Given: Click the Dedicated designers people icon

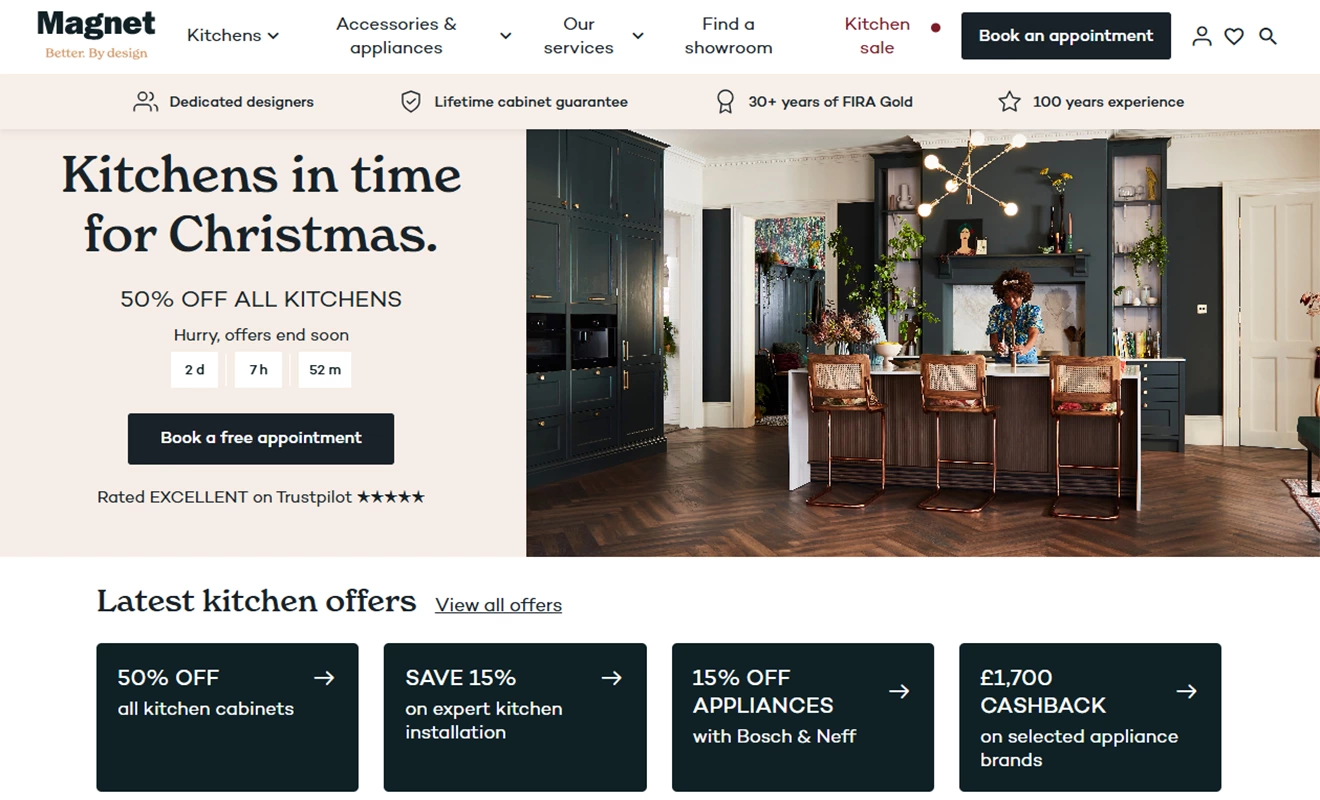Looking at the screenshot, I should (146, 102).
